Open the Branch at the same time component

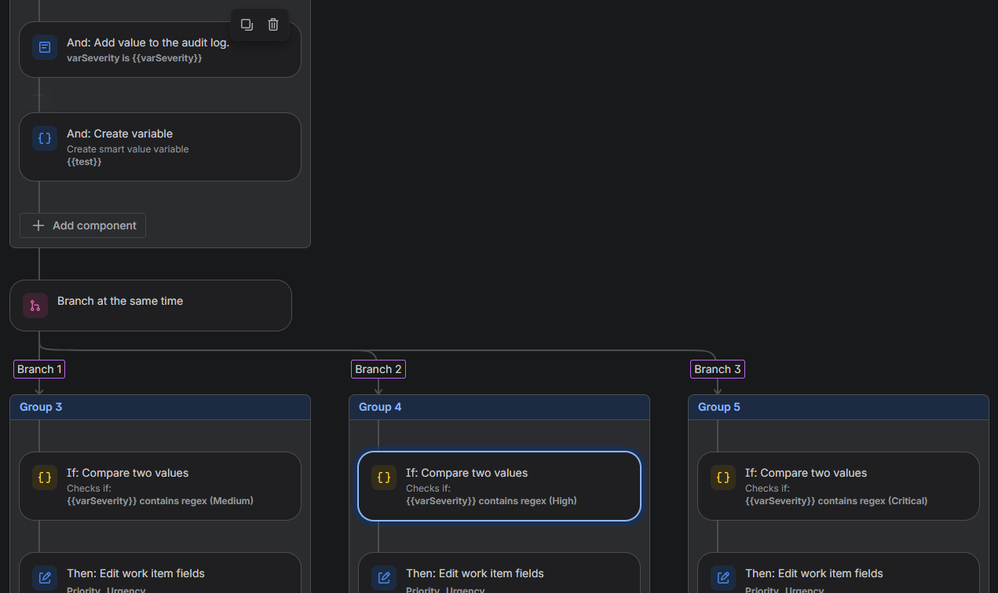(x=150, y=305)
